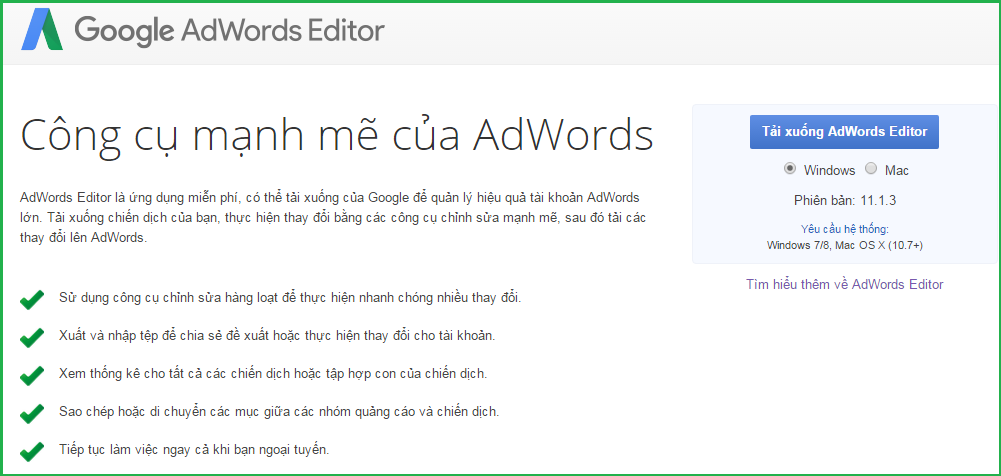Click the Google AdWords logo icon
The image size is (1001, 476).
pyautogui.click(x=43, y=32)
